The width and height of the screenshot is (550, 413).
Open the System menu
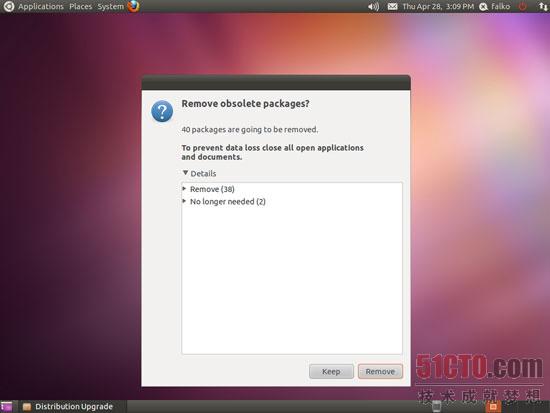(110, 7)
